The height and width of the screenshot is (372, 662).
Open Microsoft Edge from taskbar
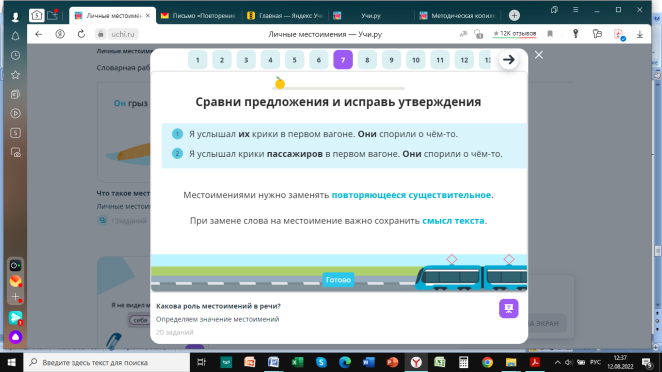coord(345,362)
